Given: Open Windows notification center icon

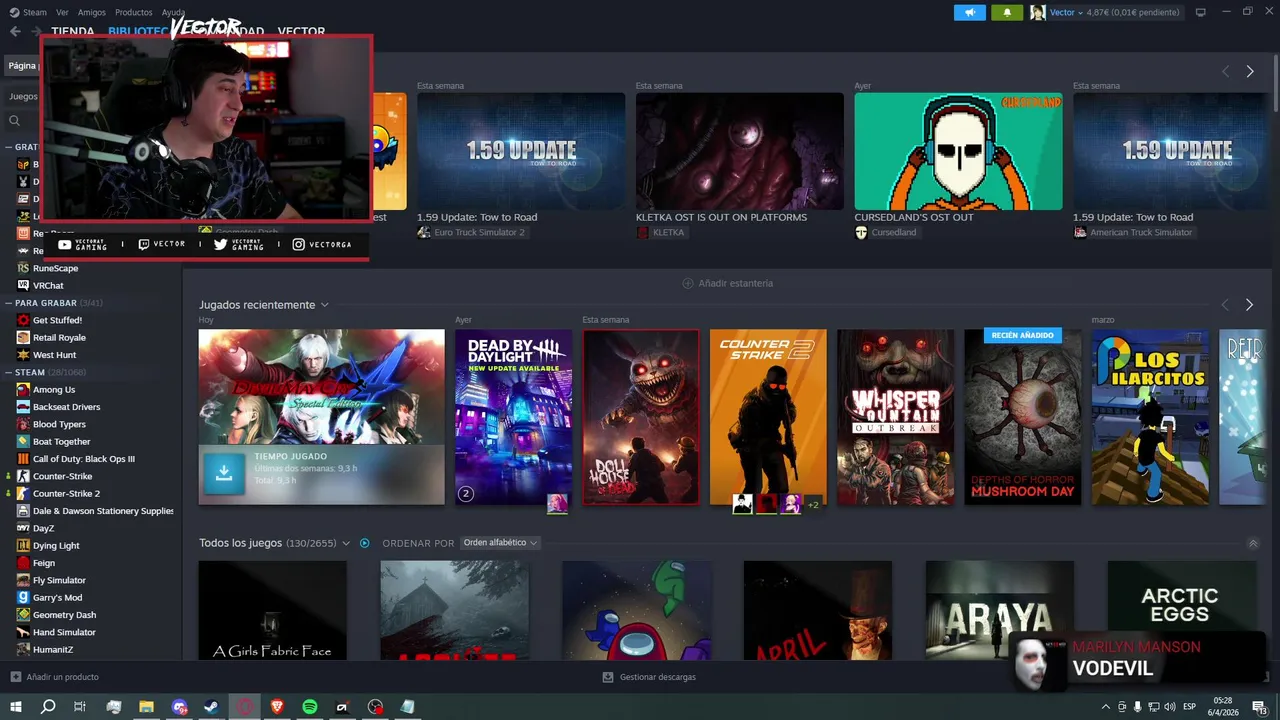Looking at the screenshot, I should [x=1260, y=707].
